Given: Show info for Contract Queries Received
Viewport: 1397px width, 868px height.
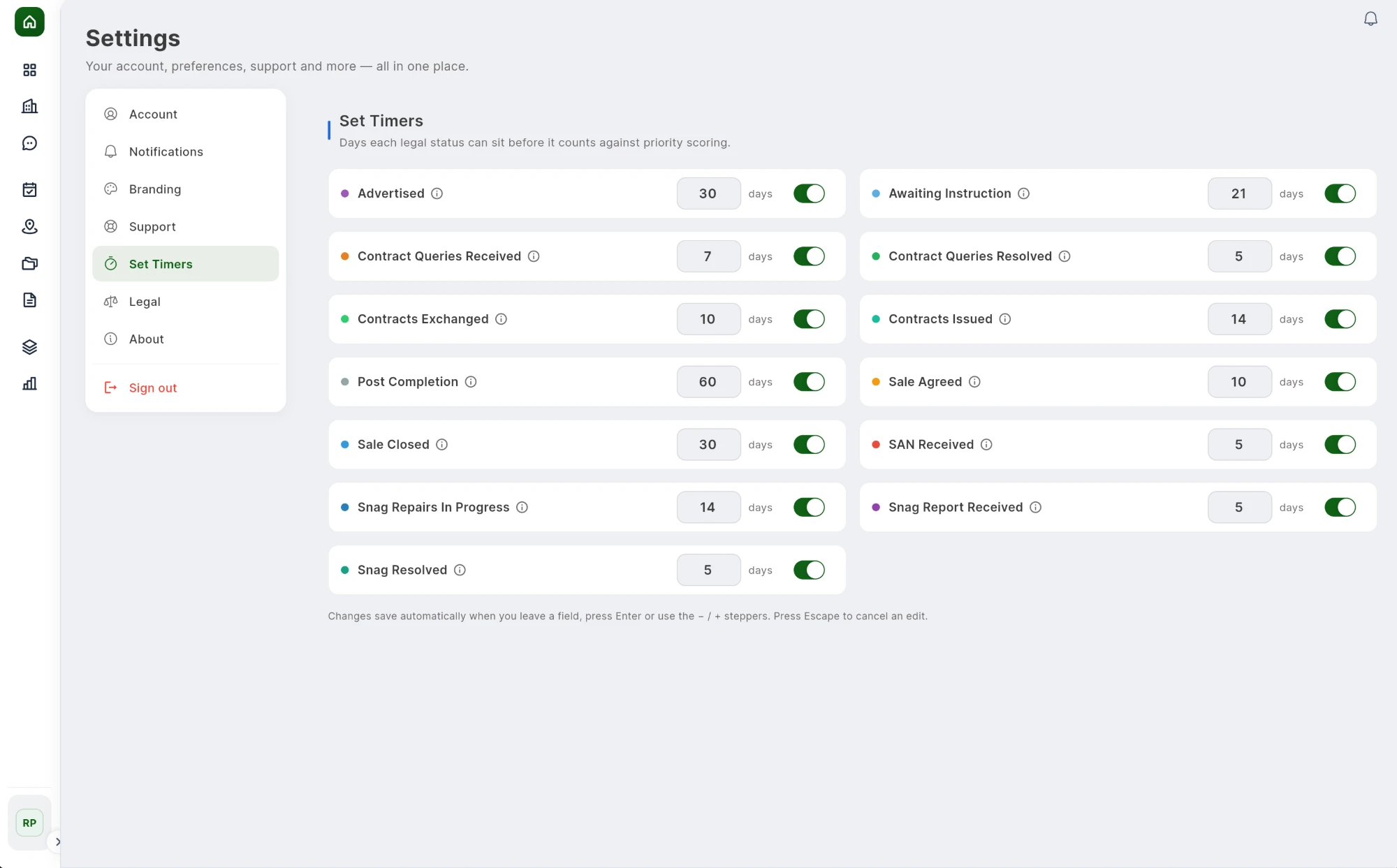Looking at the screenshot, I should tap(534, 256).
